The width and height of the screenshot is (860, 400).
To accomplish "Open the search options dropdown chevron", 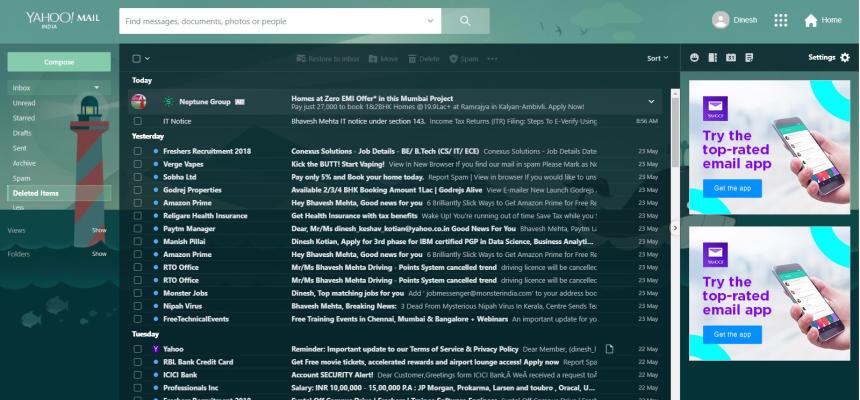I will coord(431,21).
